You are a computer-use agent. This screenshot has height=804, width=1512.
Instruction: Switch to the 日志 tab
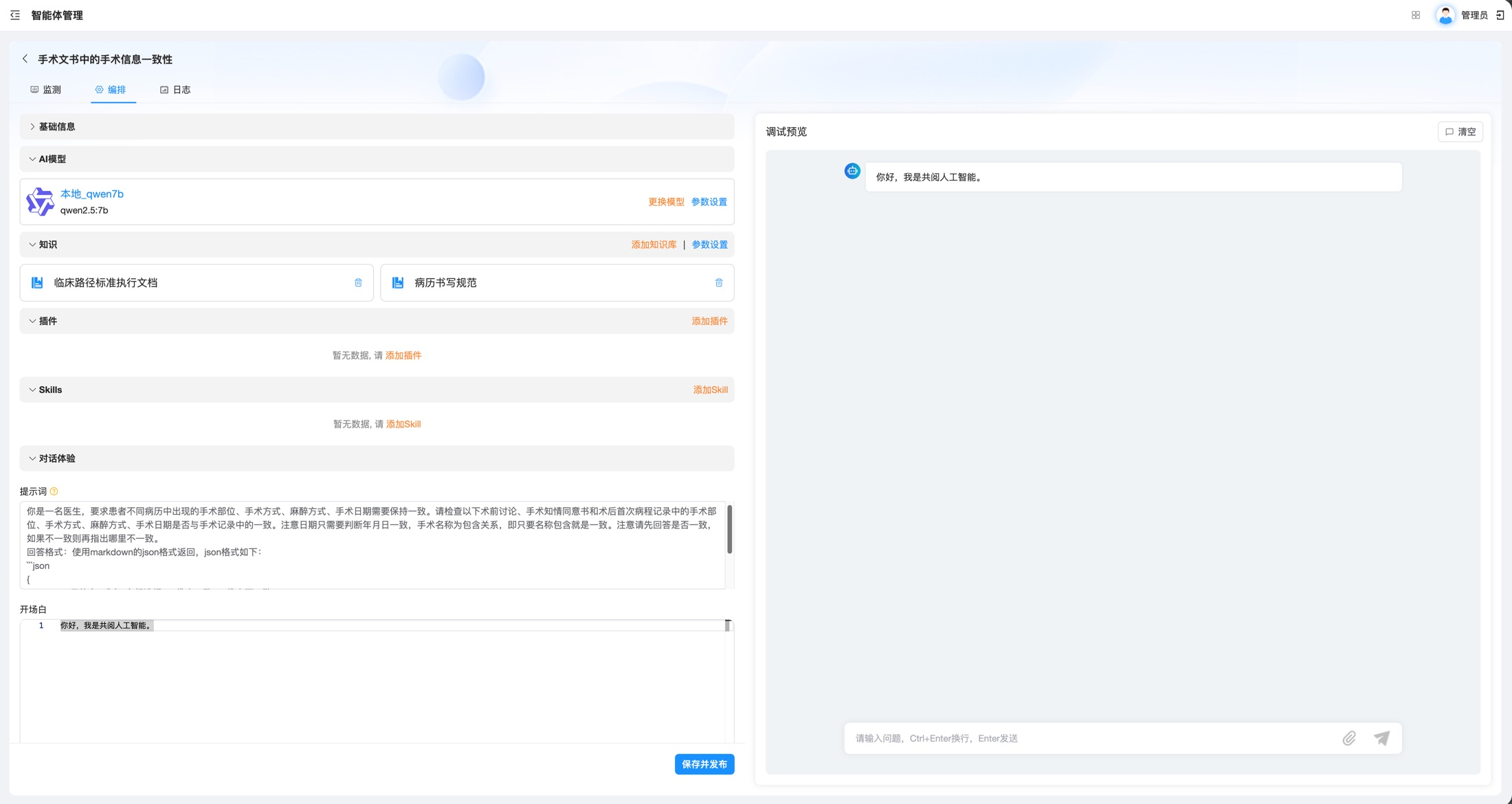(175, 89)
